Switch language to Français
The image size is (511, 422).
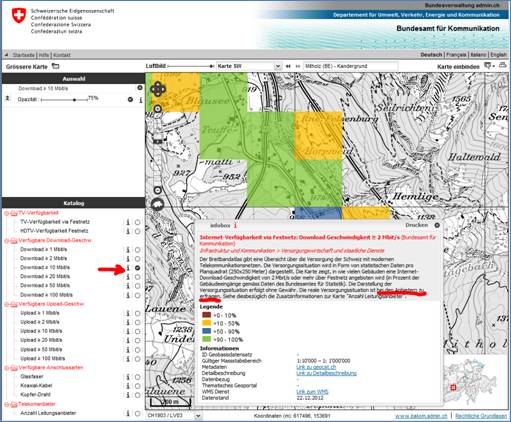tap(456, 55)
